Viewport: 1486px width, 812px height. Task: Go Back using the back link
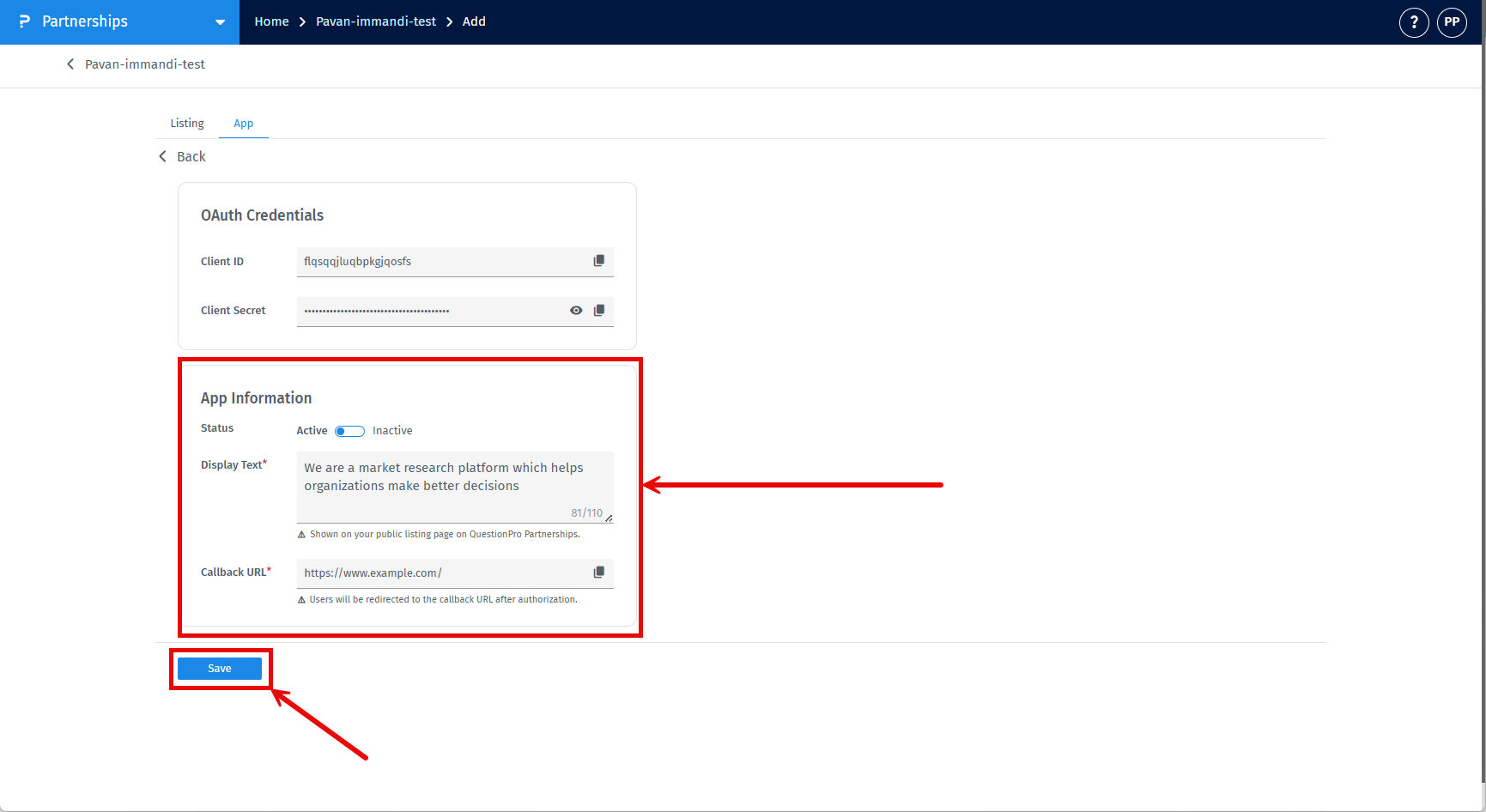[x=191, y=156]
